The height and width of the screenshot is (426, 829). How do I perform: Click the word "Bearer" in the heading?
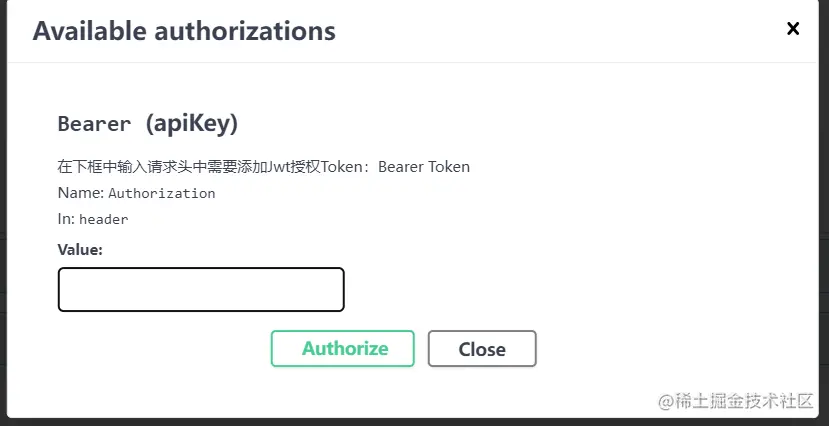(94, 124)
